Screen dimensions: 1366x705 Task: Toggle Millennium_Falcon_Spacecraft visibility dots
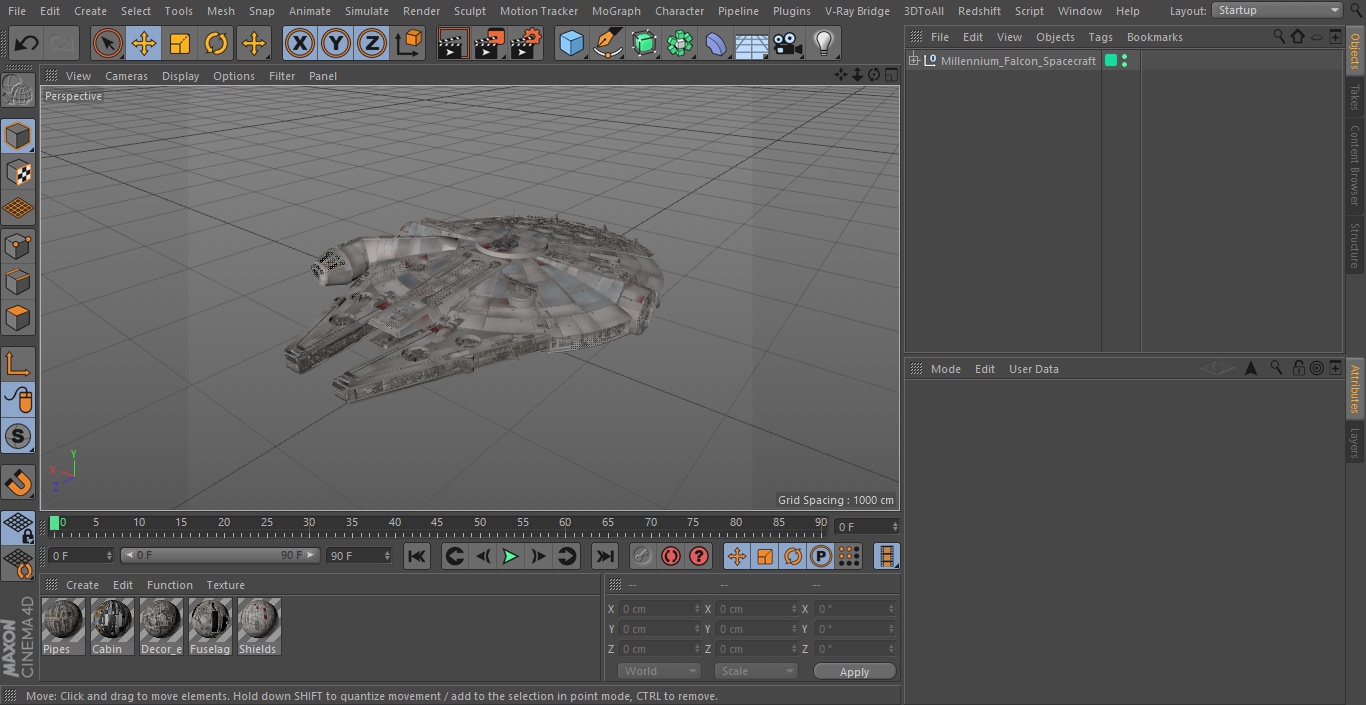1125,61
